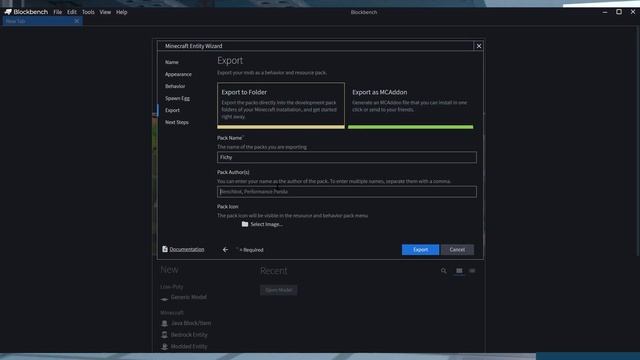Click the blue Export button
640x360 pixels.
pyautogui.click(x=420, y=249)
